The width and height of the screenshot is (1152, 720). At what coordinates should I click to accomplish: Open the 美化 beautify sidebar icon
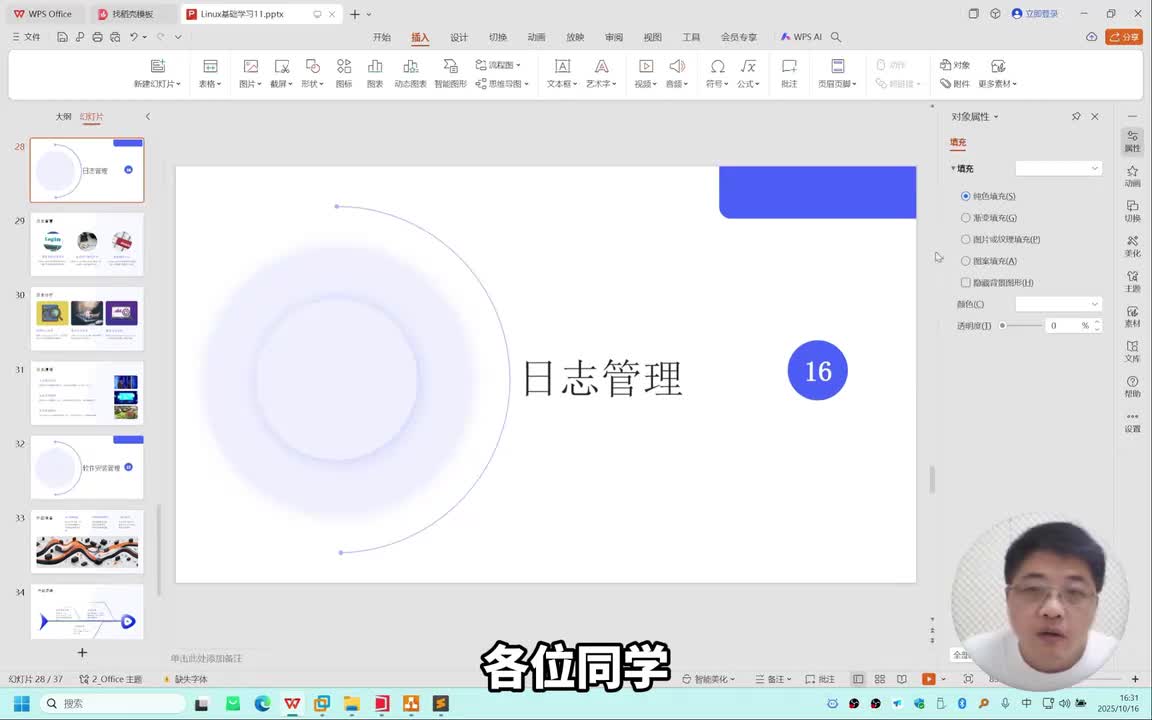coord(1132,246)
